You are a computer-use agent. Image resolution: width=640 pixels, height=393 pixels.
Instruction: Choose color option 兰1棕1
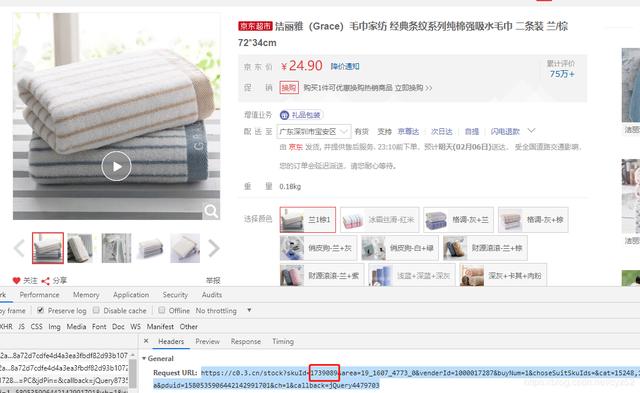308,220
